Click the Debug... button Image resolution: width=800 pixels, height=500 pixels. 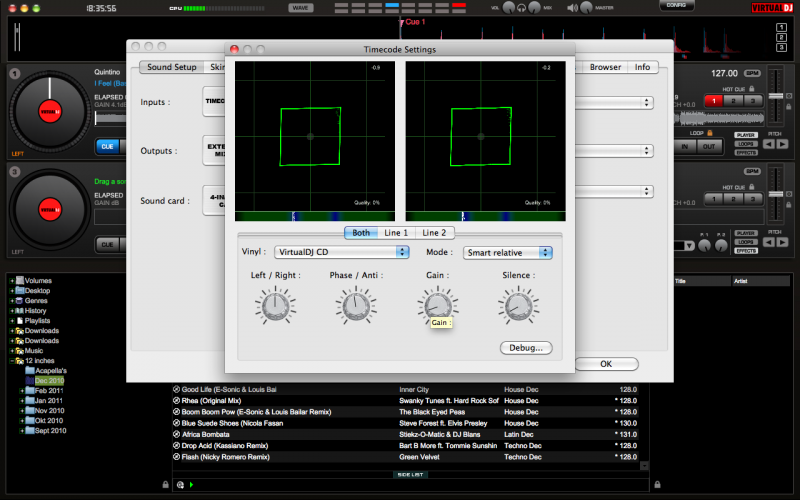526,348
